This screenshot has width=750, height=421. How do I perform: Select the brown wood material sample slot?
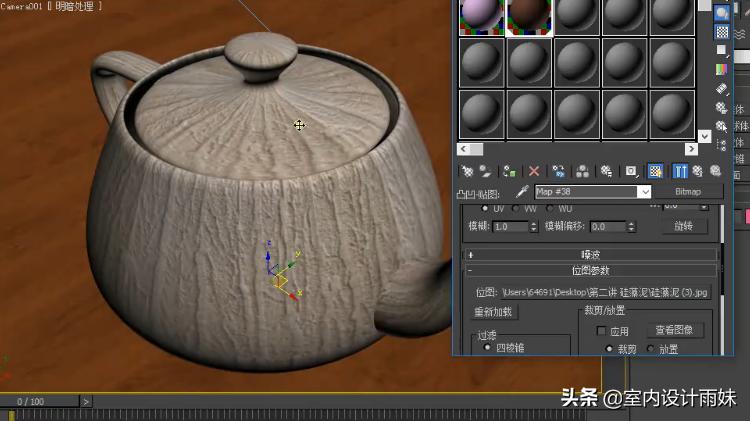click(x=529, y=17)
